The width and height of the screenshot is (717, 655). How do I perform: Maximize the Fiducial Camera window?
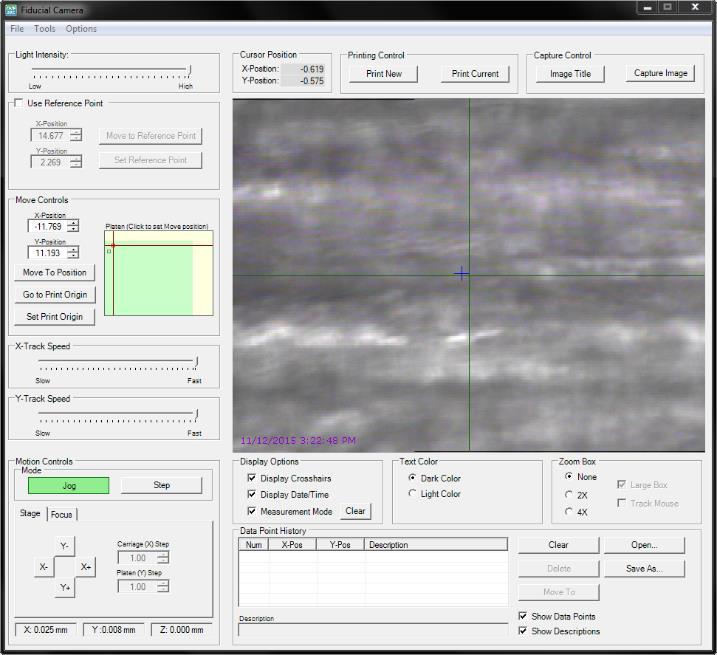coord(668,7)
